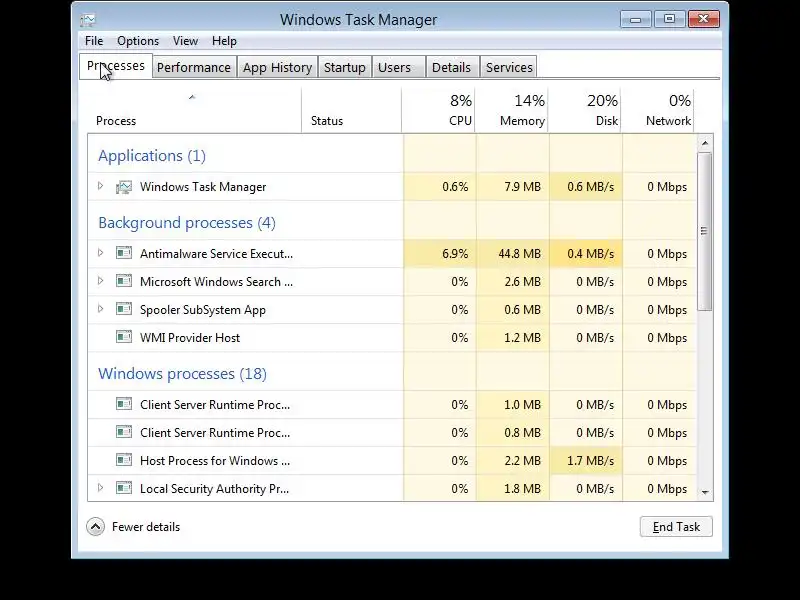Click the 0.6 MB/s disk value

(590, 187)
